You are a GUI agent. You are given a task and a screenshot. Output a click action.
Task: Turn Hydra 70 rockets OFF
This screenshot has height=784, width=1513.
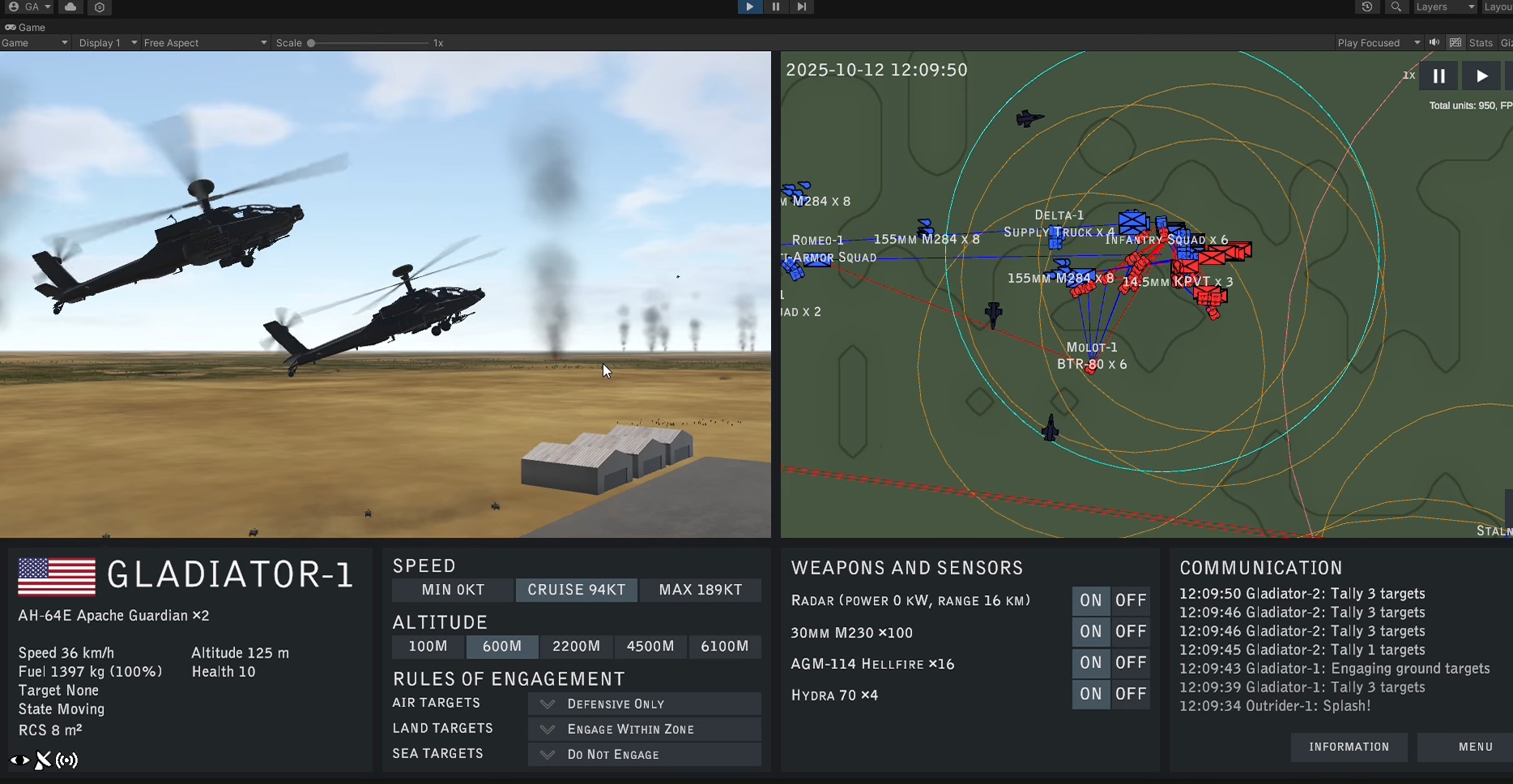(x=1131, y=694)
